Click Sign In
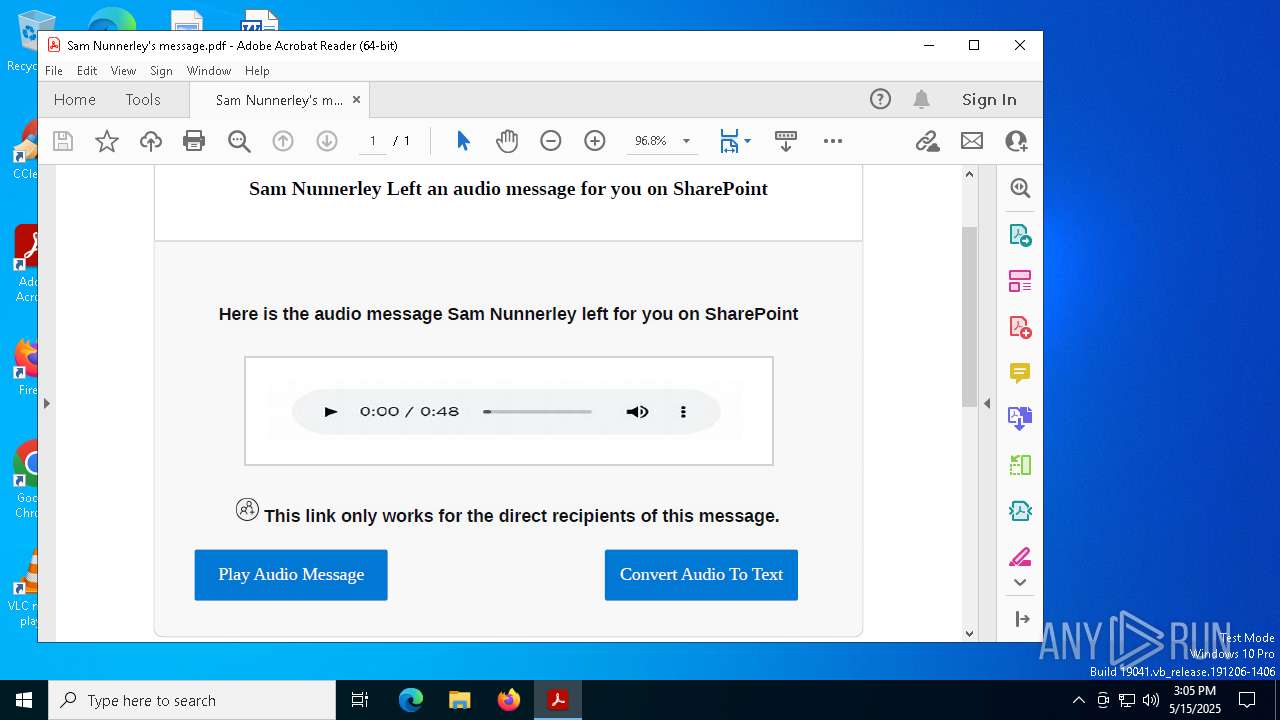Screen dimensions: 1280x720 pyautogui.click(x=989, y=99)
